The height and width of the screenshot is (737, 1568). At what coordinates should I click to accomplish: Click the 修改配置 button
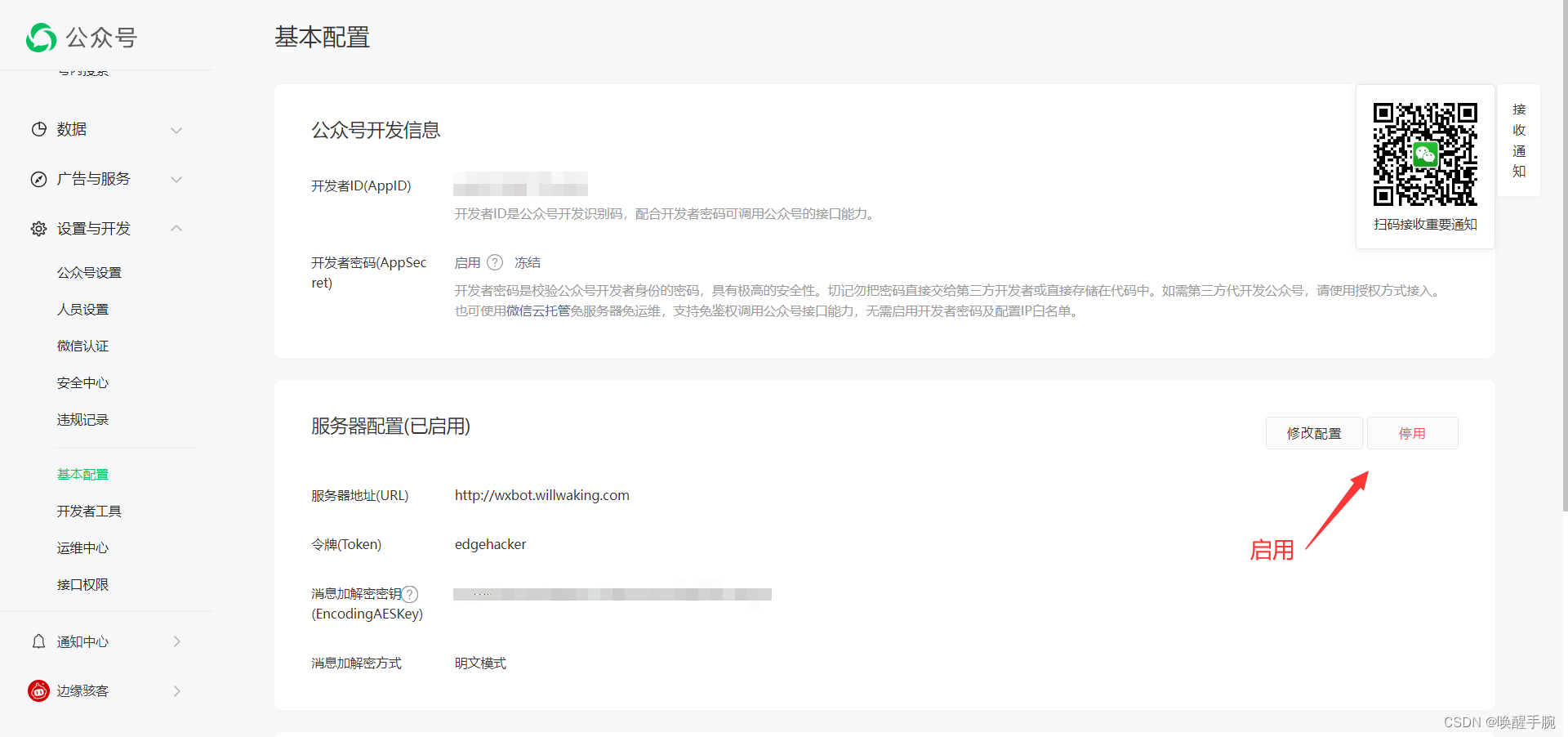coord(1314,433)
